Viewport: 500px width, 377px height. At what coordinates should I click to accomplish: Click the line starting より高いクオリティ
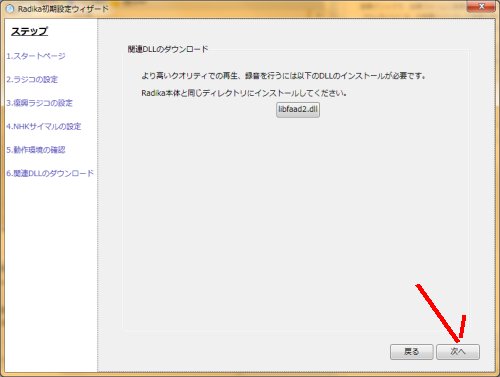[x=284, y=76]
